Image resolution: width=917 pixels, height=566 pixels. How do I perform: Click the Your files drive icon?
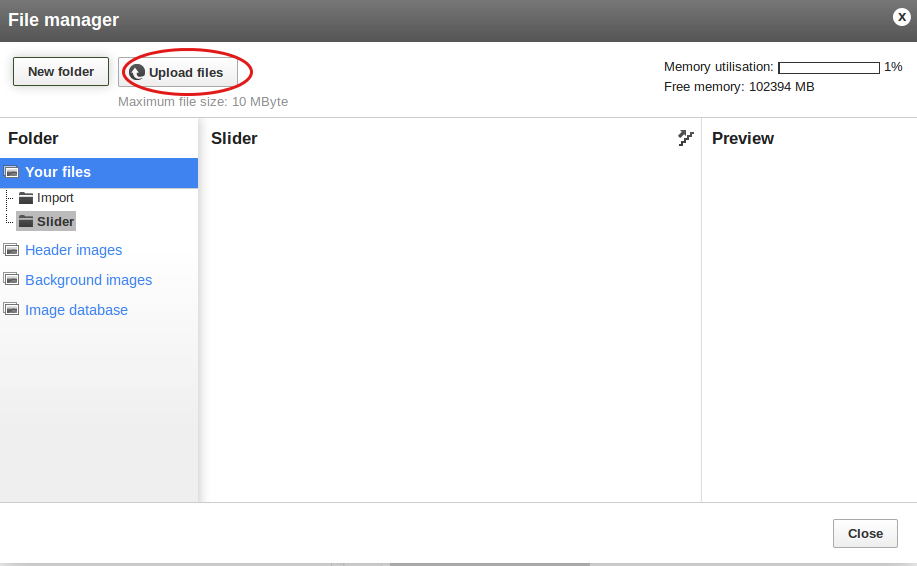tap(11, 172)
